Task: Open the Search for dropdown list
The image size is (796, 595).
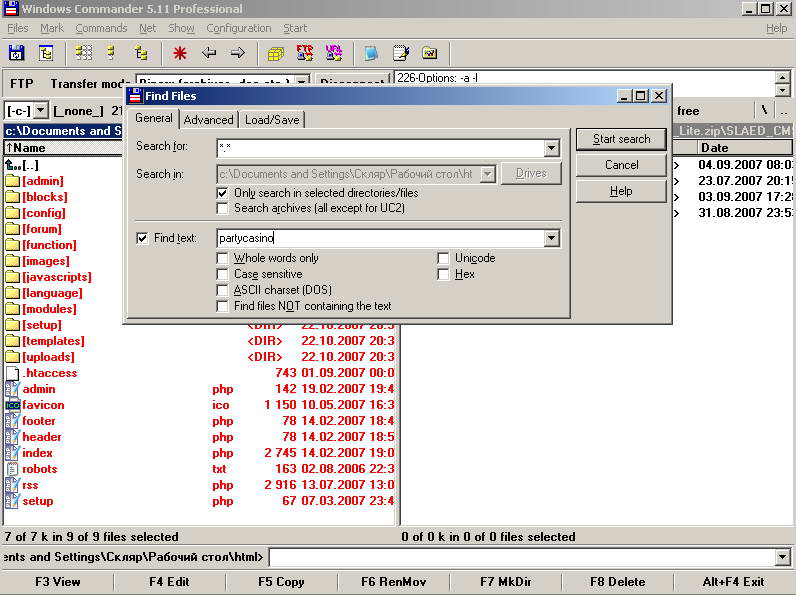Action: tap(551, 148)
